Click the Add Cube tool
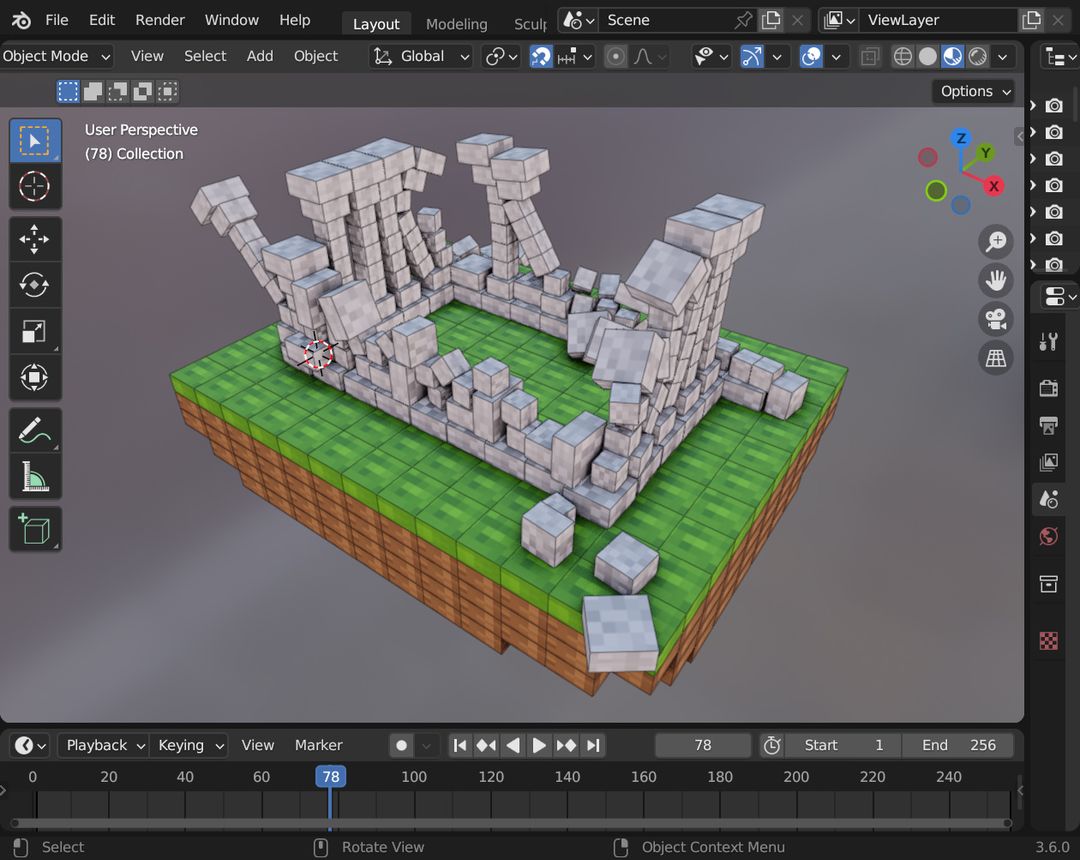 [35, 529]
